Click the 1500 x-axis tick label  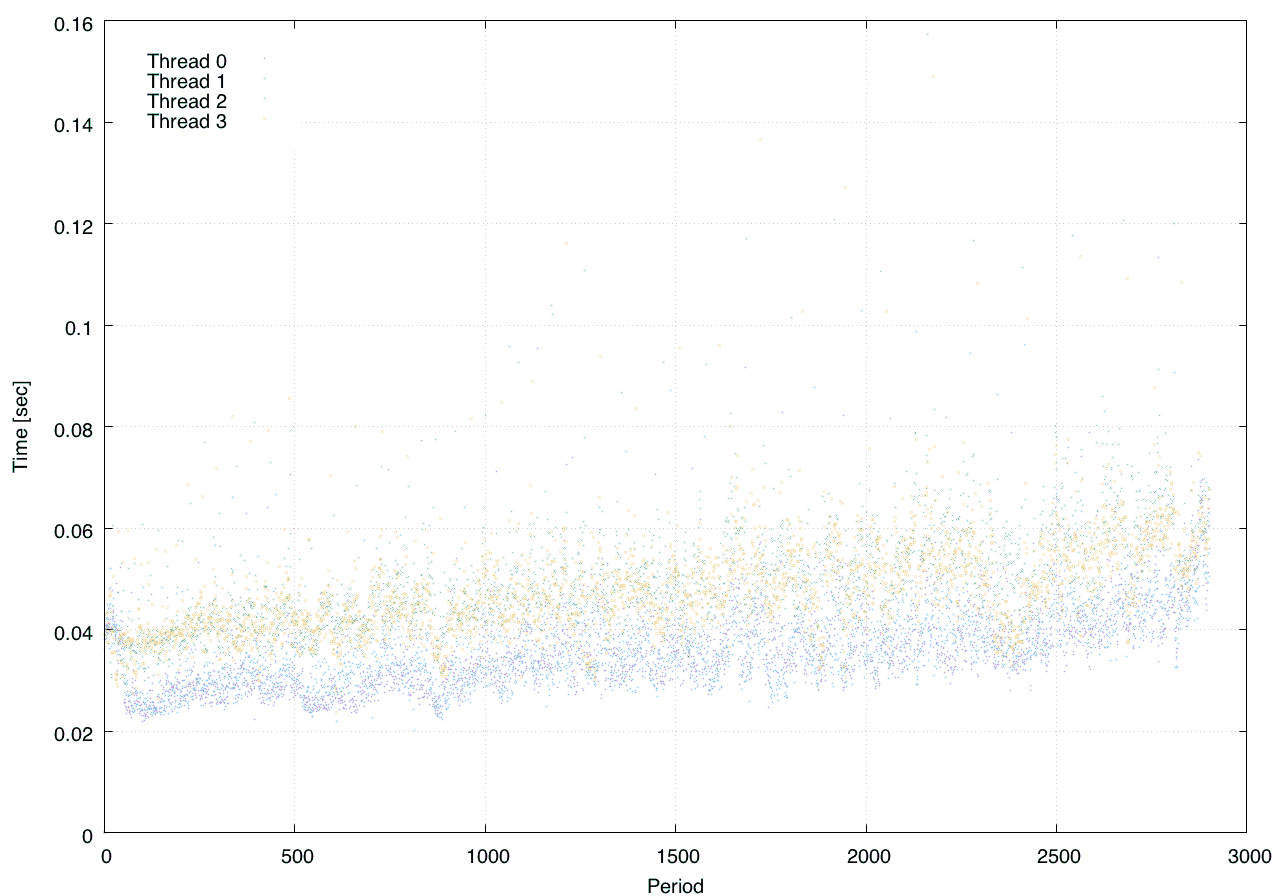(675, 856)
